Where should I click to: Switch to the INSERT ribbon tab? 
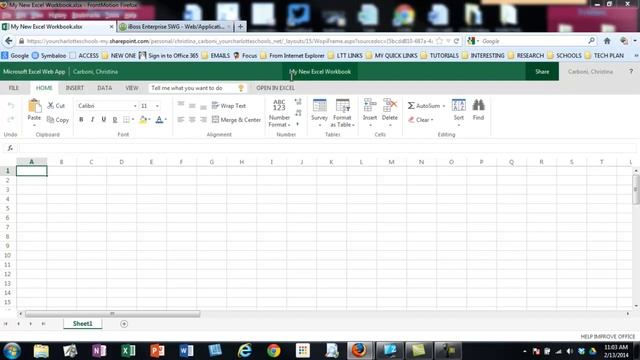(x=75, y=88)
